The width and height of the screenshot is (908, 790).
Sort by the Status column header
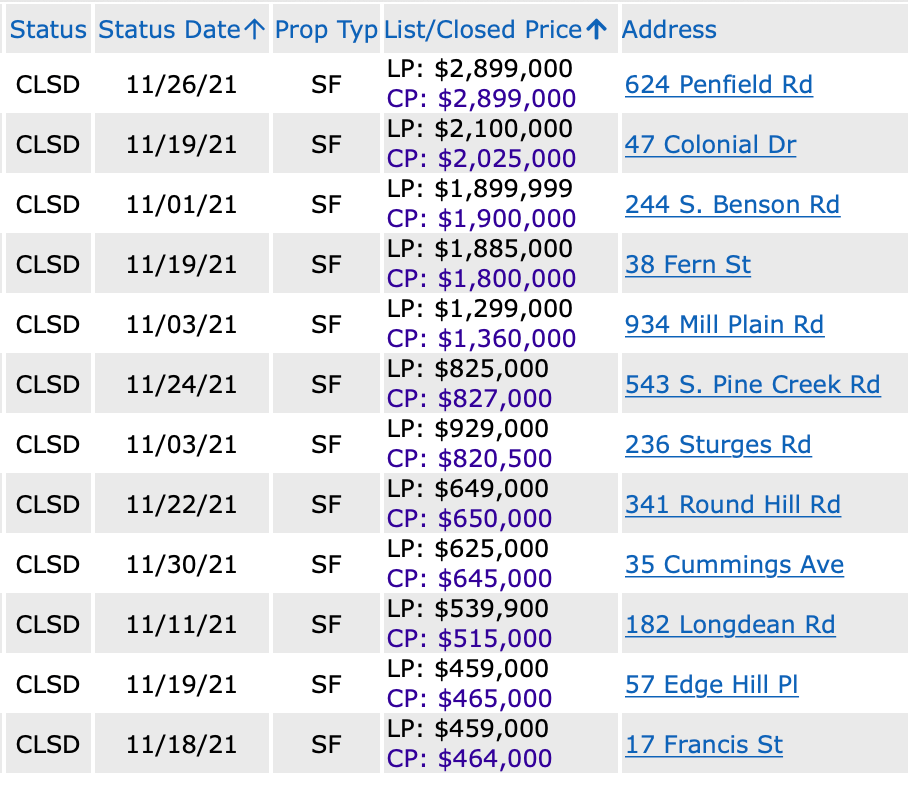click(x=48, y=30)
